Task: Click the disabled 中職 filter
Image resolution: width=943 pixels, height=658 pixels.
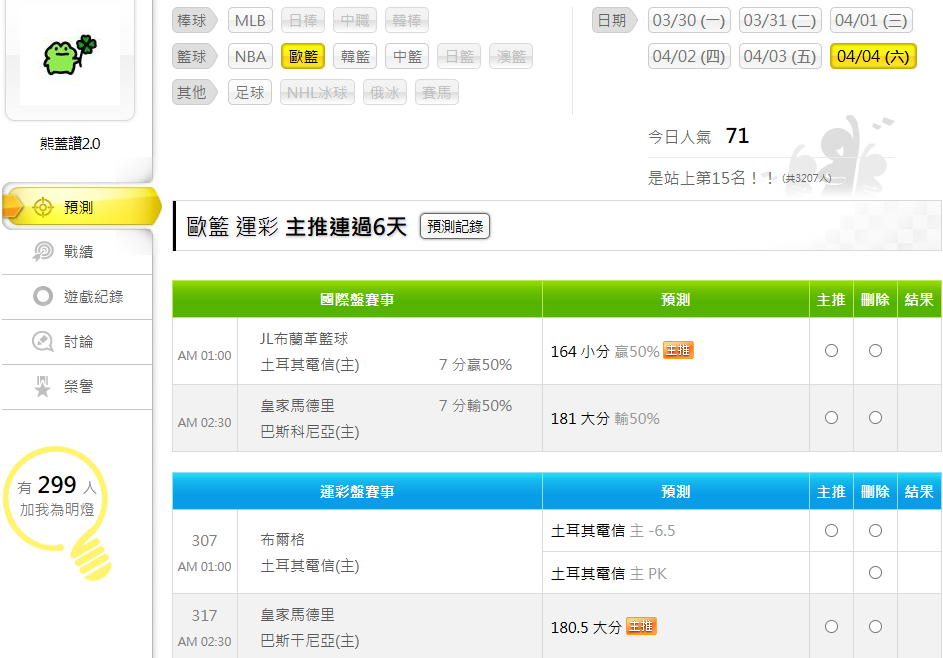Action: point(355,20)
